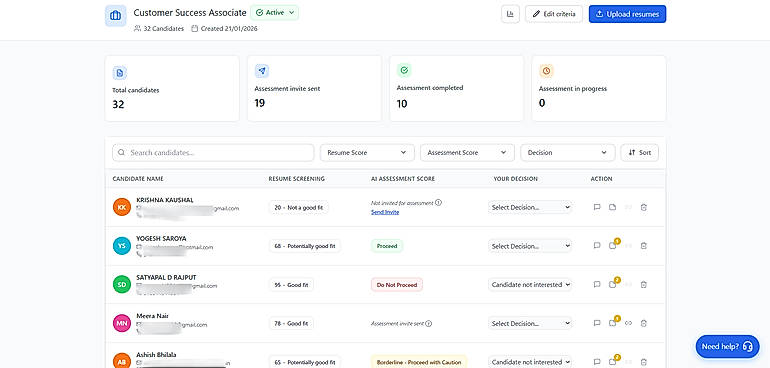Open comment icon for Satyapal D Rajput
Screen dimensions: 770x368
point(597,284)
